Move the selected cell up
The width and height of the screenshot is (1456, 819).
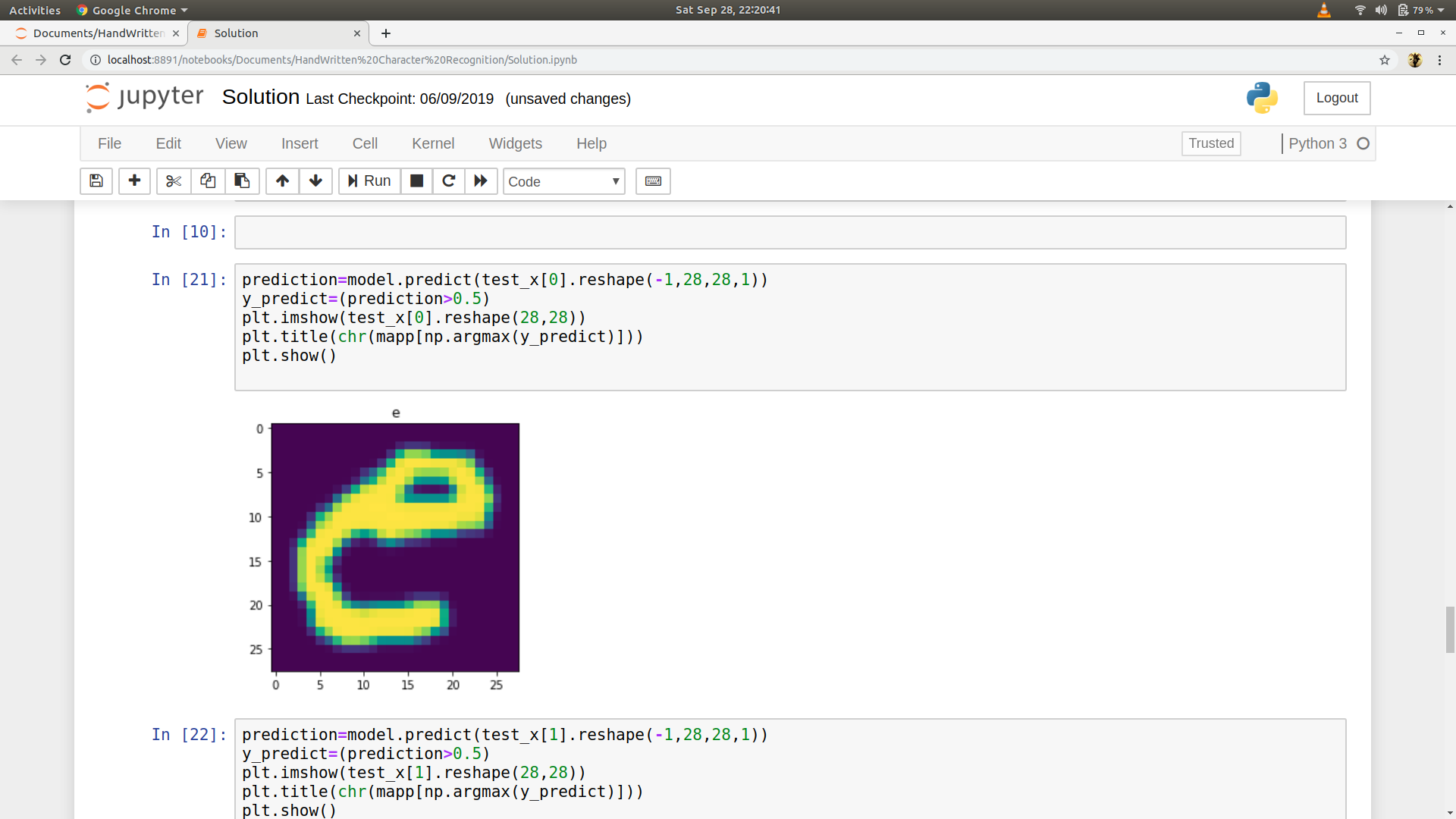click(281, 181)
